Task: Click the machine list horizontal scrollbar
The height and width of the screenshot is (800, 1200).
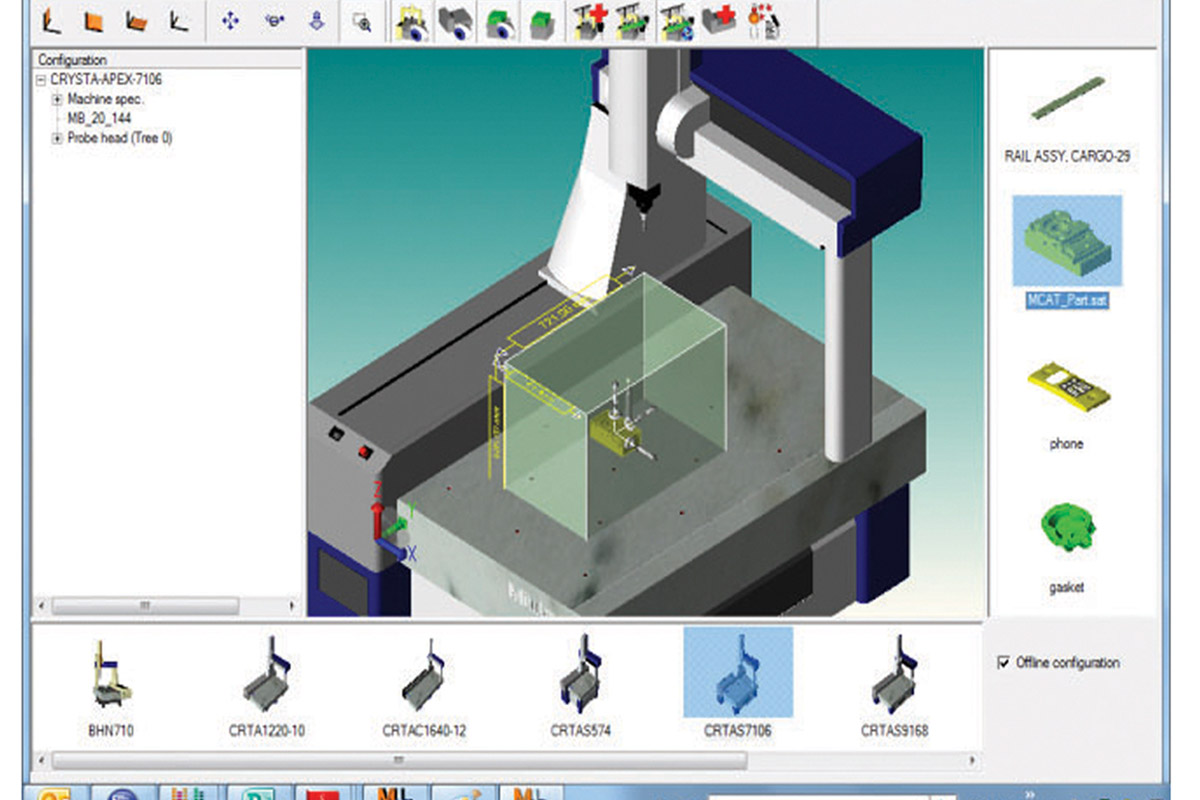Action: (x=400, y=760)
